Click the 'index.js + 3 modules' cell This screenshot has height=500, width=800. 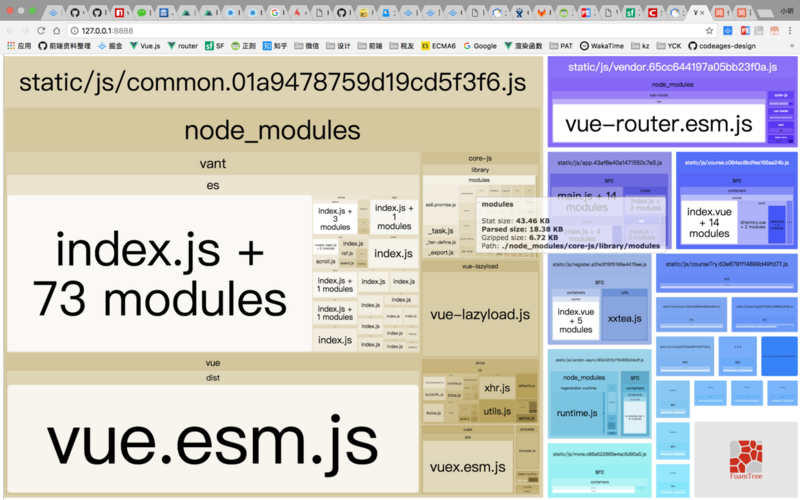click(x=335, y=218)
